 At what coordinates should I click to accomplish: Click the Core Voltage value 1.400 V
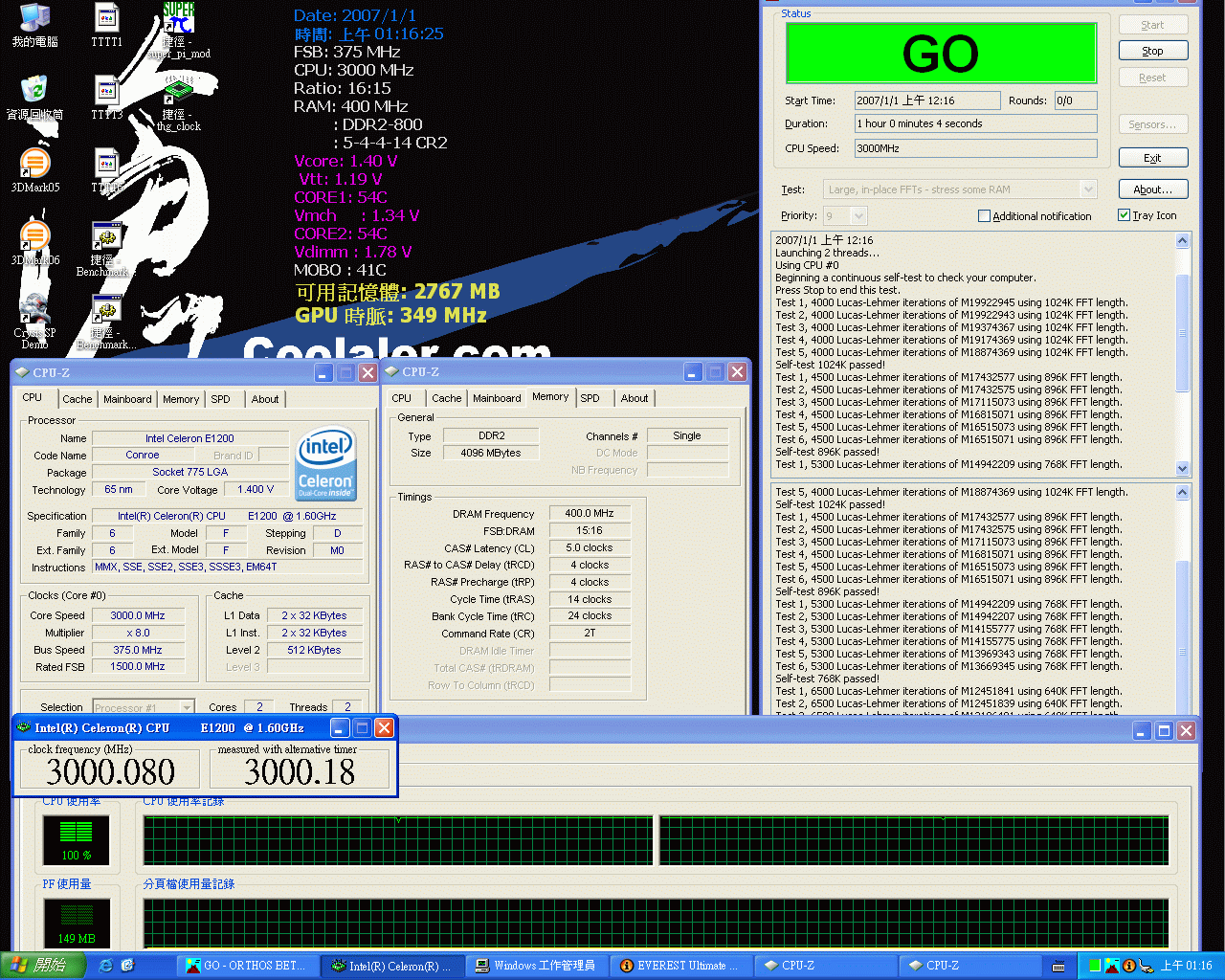[256, 489]
